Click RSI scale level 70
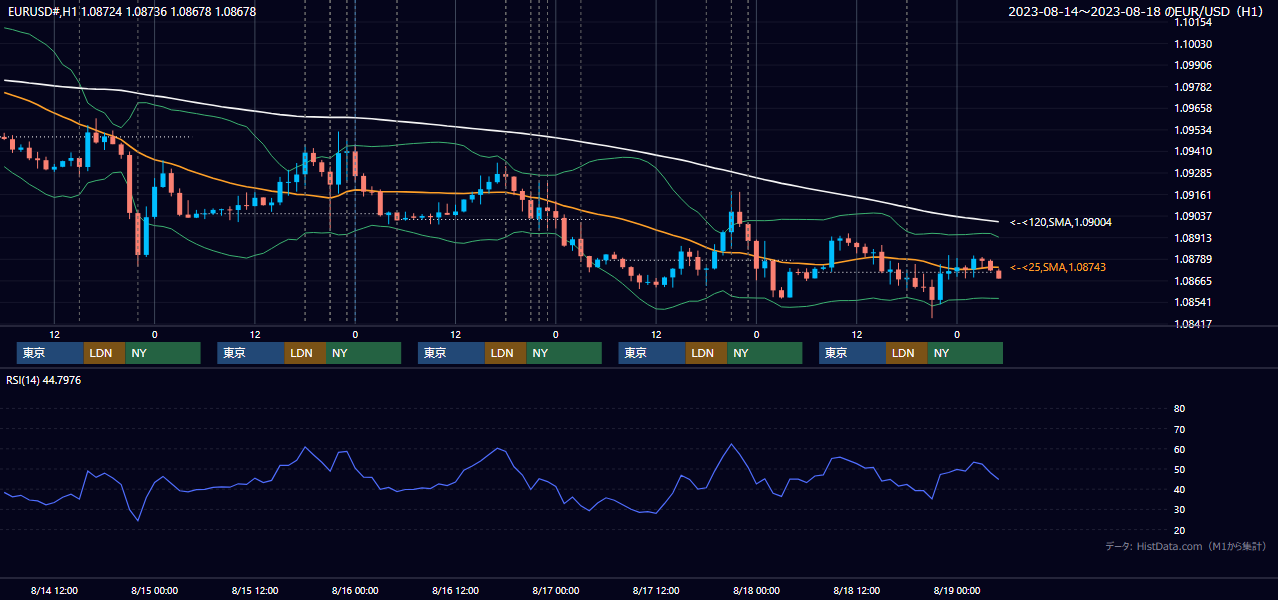The height and width of the screenshot is (600, 1278). point(1179,429)
